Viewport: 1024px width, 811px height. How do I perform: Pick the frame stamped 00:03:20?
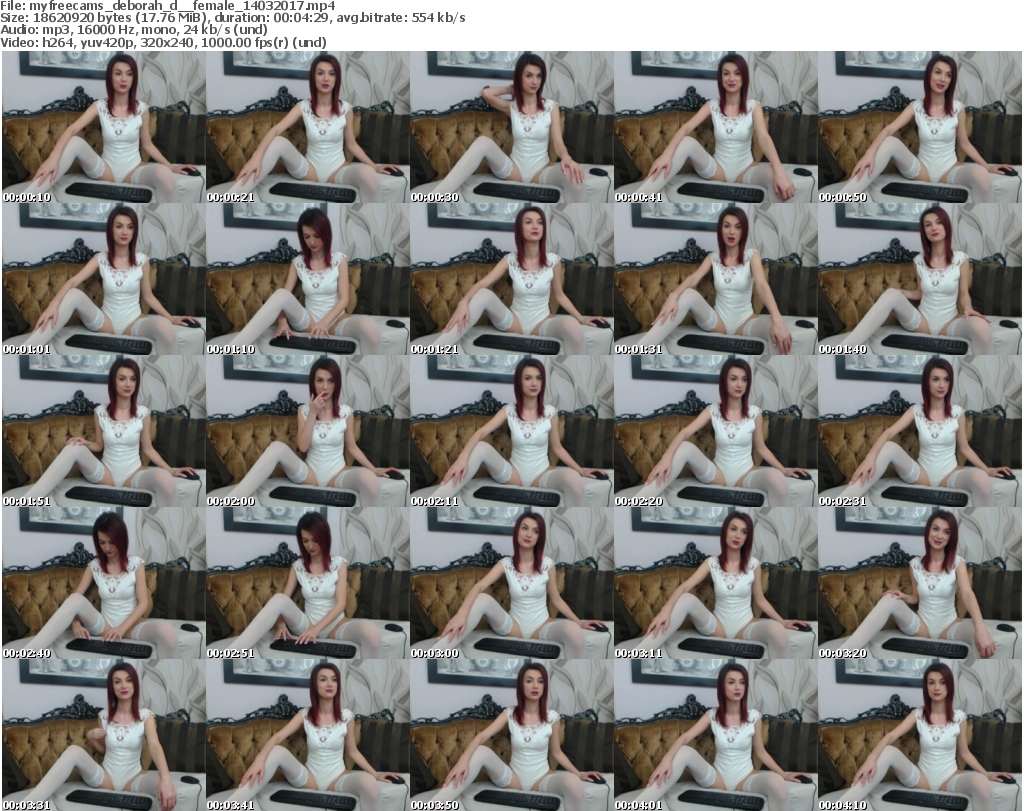point(920,584)
